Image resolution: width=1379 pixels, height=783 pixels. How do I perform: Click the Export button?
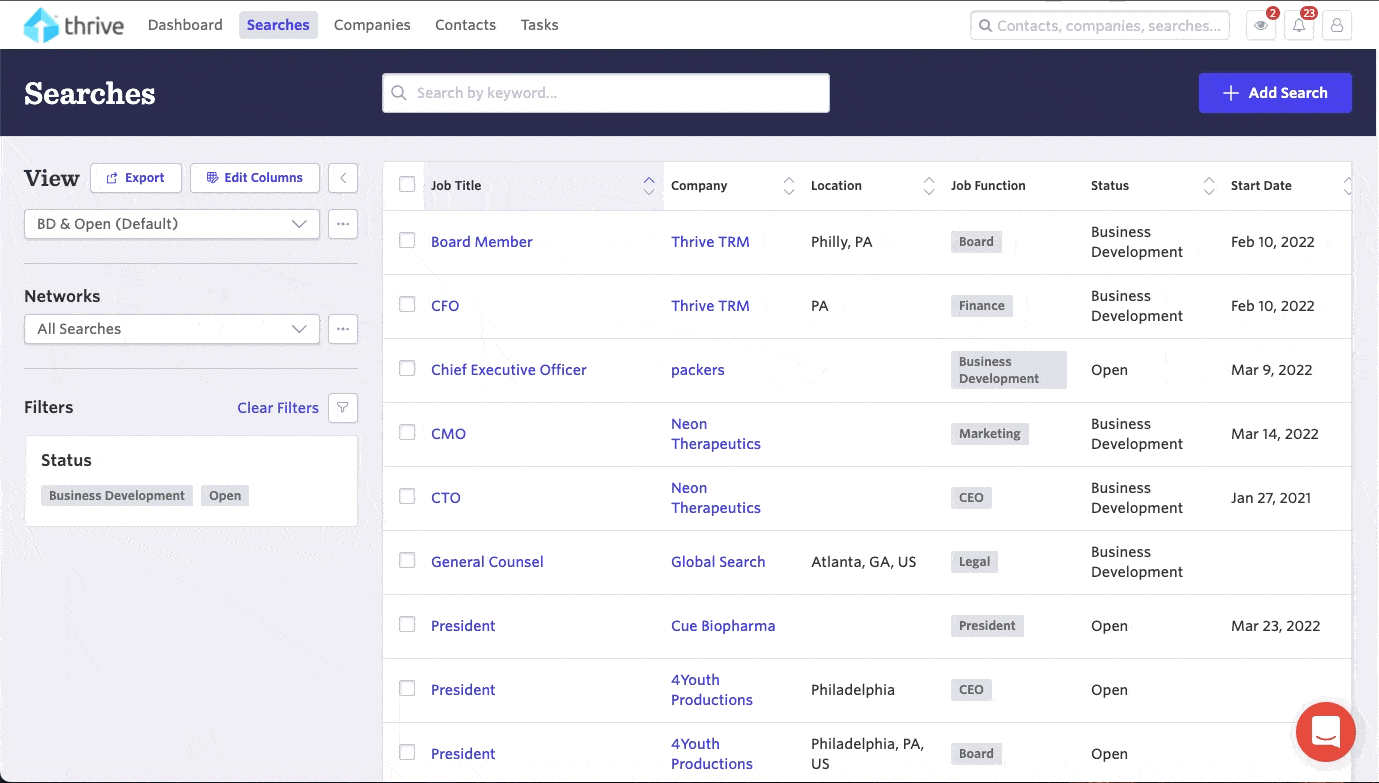coord(136,178)
